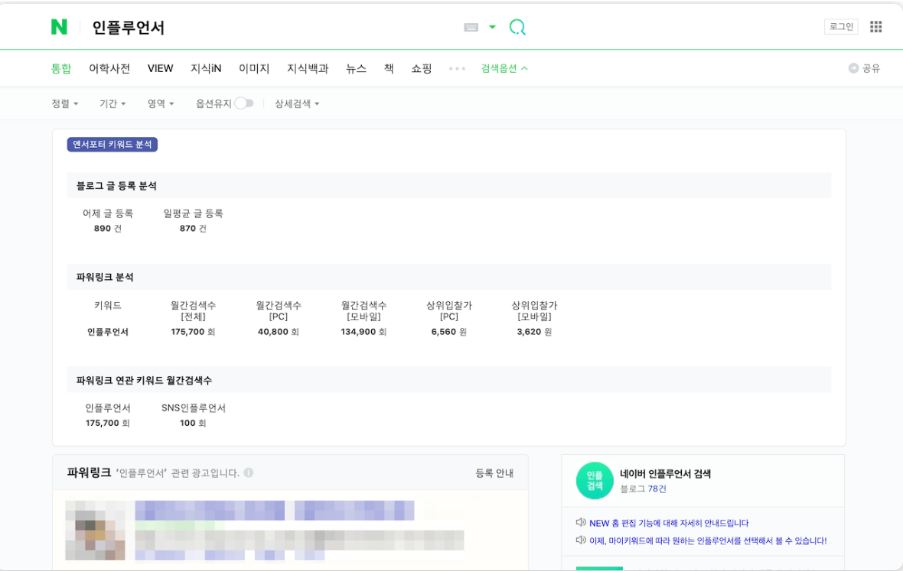Click the 엔서포터 키워드 분석 badge

[x=112, y=144]
